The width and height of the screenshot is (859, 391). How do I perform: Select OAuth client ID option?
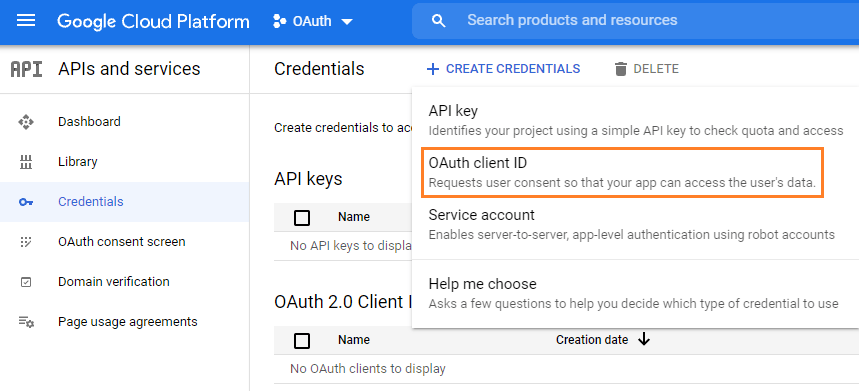(622, 172)
